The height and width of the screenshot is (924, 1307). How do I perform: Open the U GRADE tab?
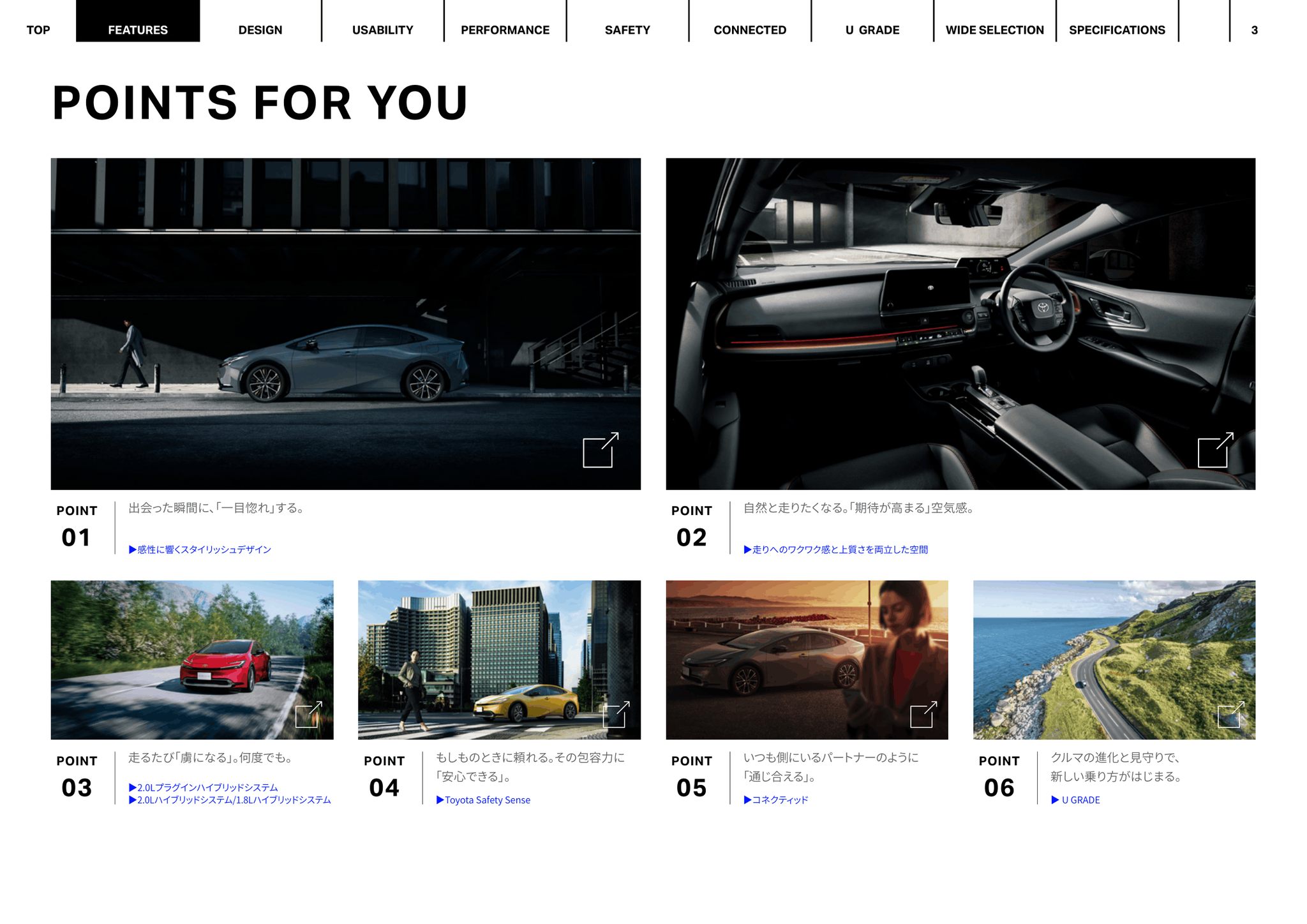(x=872, y=30)
